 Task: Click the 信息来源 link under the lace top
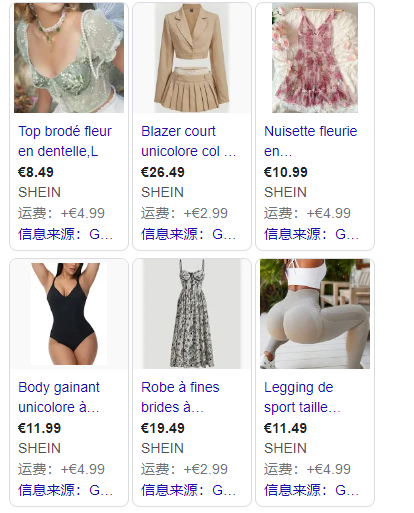coord(65,234)
